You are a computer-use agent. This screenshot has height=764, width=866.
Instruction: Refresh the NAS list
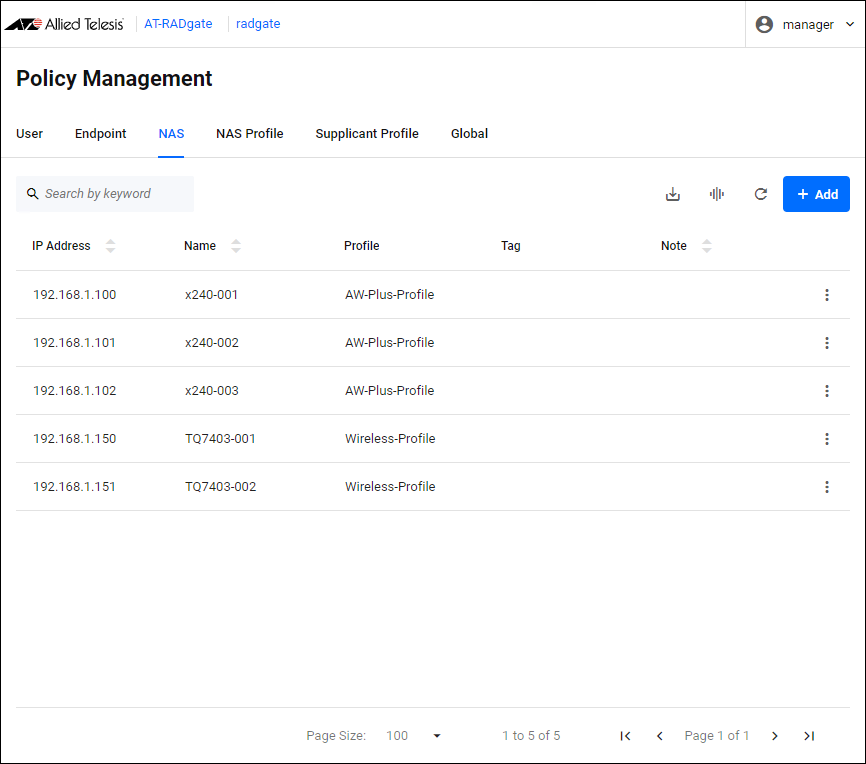[761, 194]
